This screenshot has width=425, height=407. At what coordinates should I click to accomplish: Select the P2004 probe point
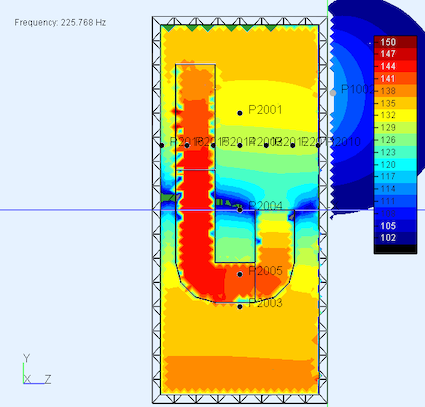pyautogui.click(x=240, y=210)
